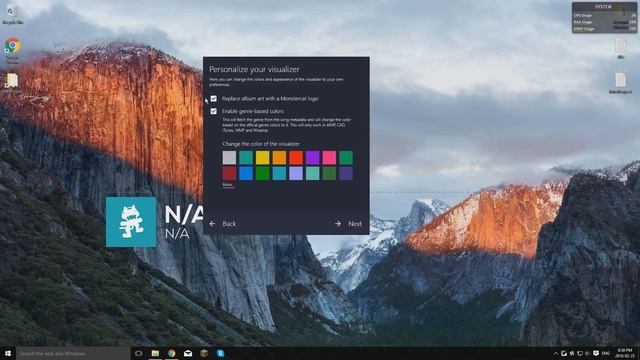The image size is (640, 360).
Task: Choose the bright red color swatch
Action: click(x=296, y=158)
